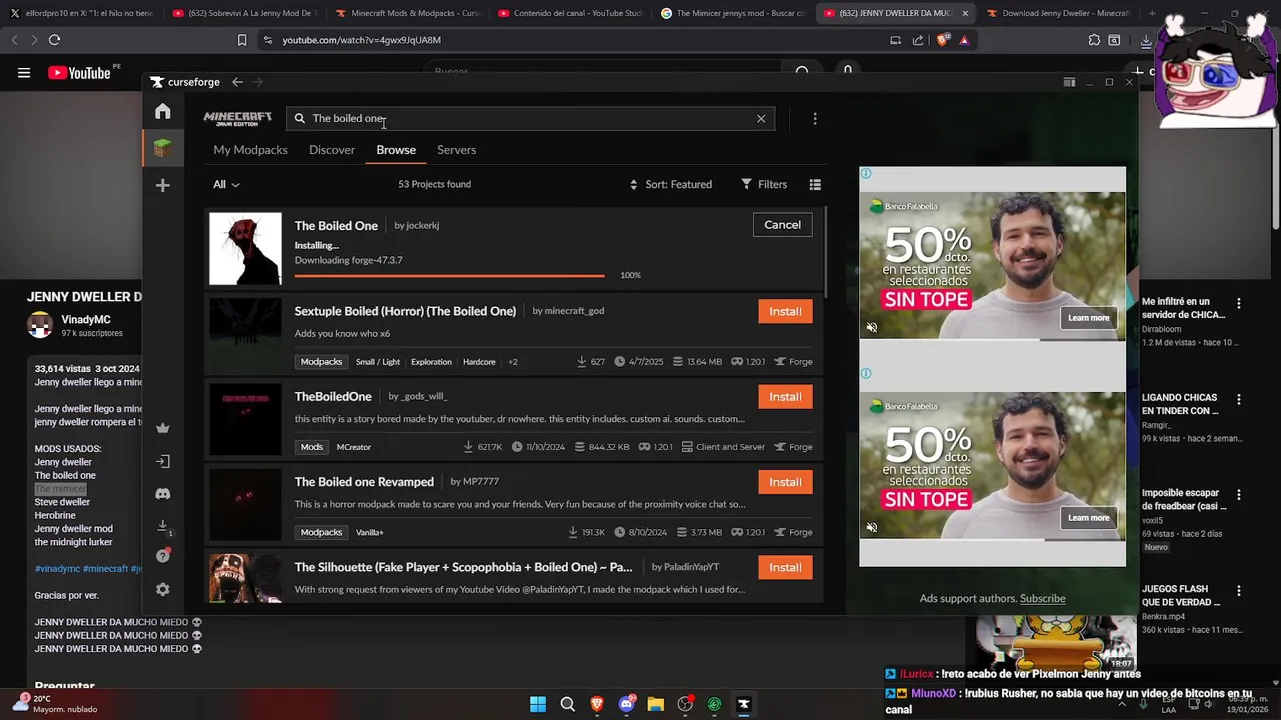Go back with CurseForge back arrow
Image resolution: width=1281 pixels, height=720 pixels.
[237, 82]
